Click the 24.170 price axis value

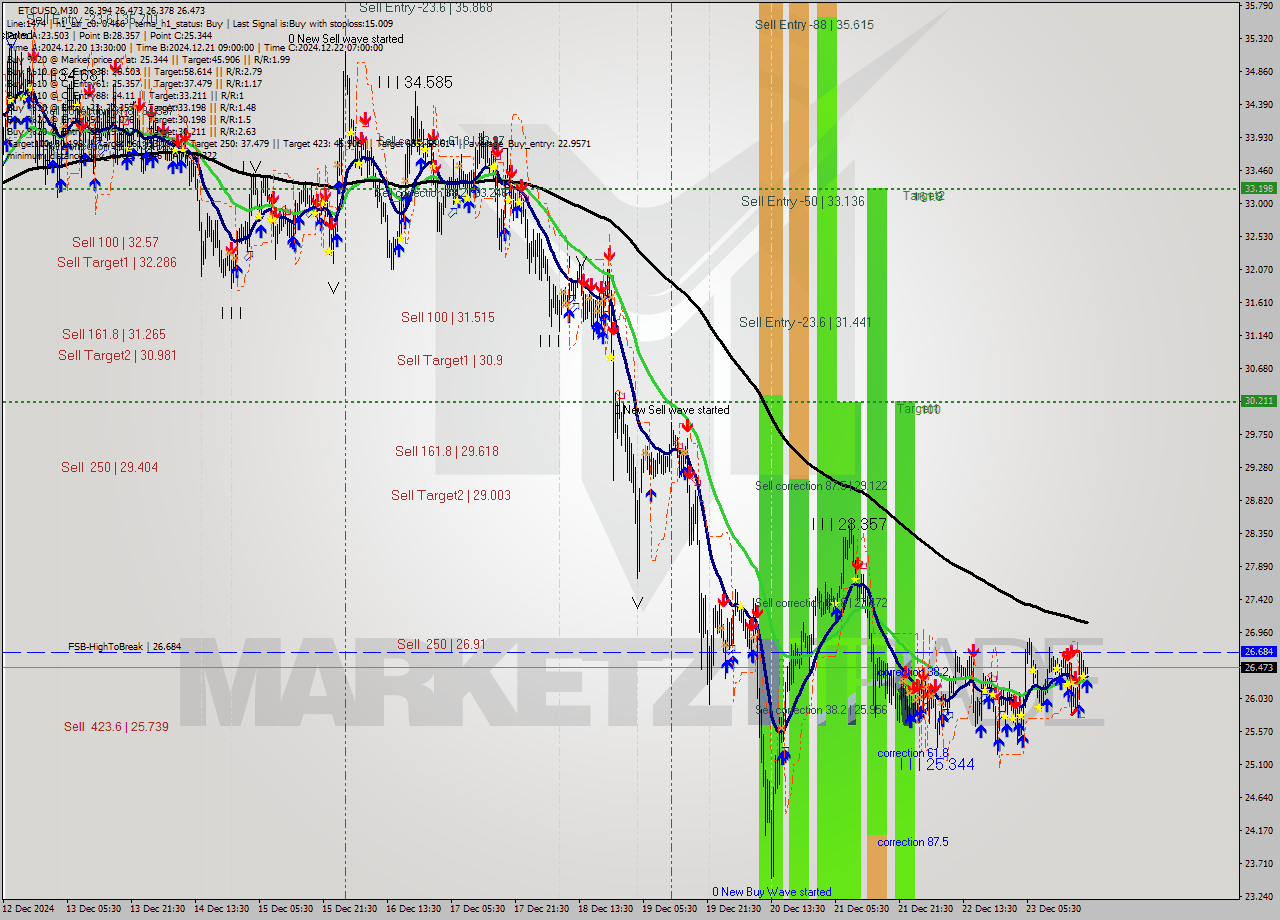point(1258,830)
